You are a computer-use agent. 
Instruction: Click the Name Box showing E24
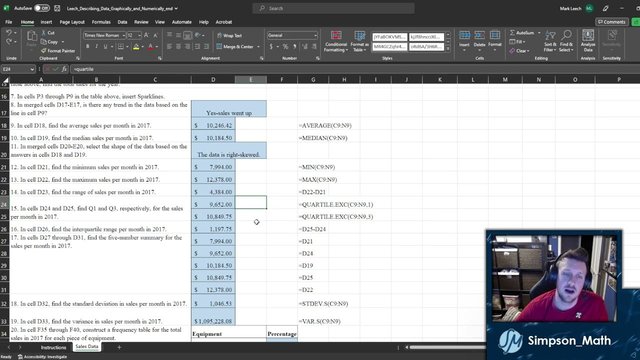[18, 69]
